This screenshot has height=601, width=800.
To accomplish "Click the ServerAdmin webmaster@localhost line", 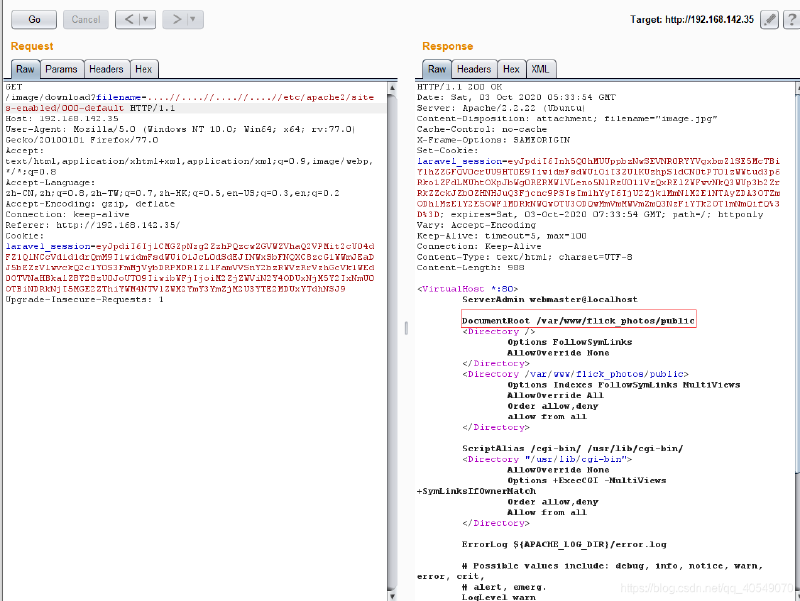I will [549, 299].
